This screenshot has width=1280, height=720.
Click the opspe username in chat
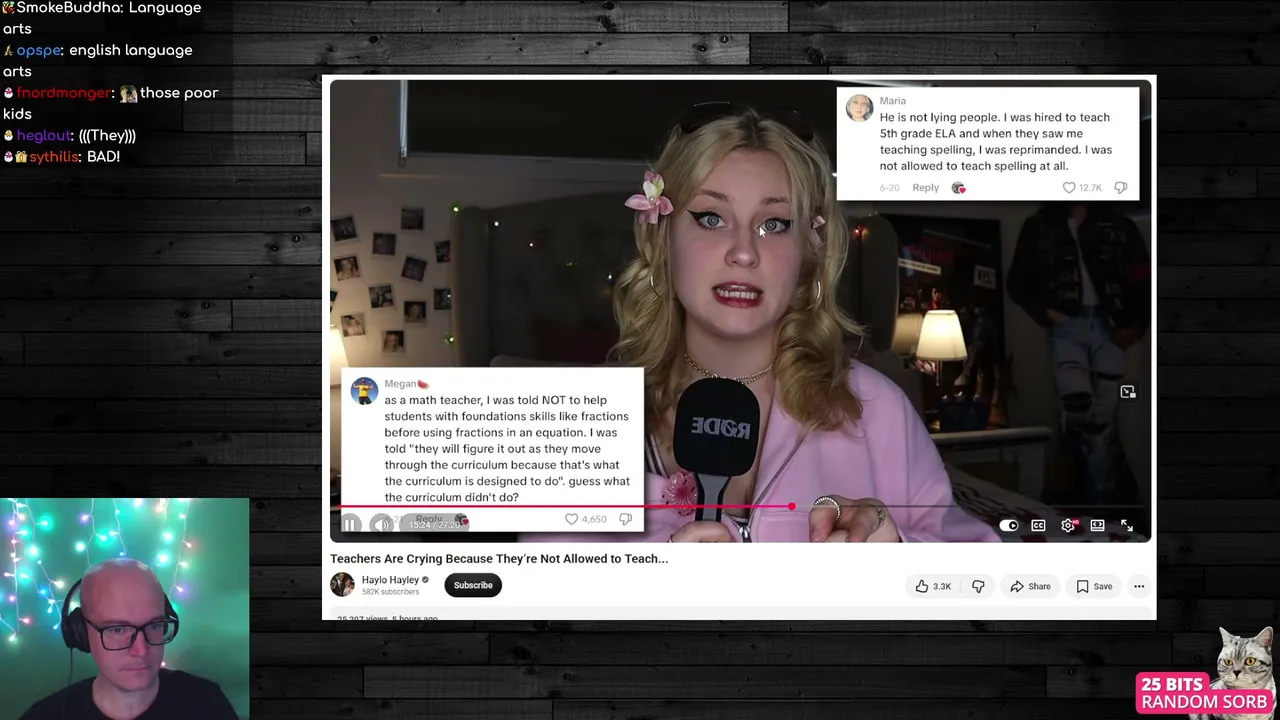pyautogui.click(x=38, y=50)
